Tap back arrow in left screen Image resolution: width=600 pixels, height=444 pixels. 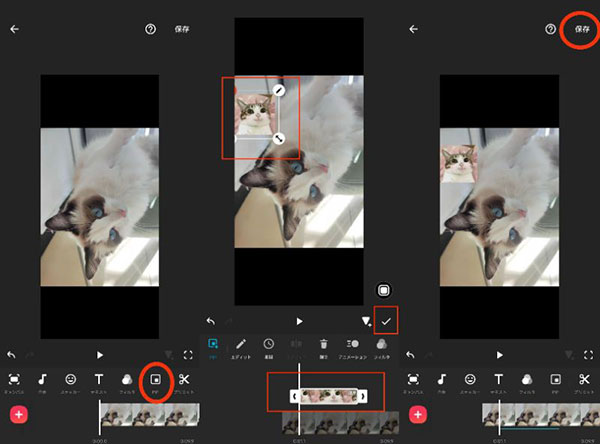(x=15, y=29)
